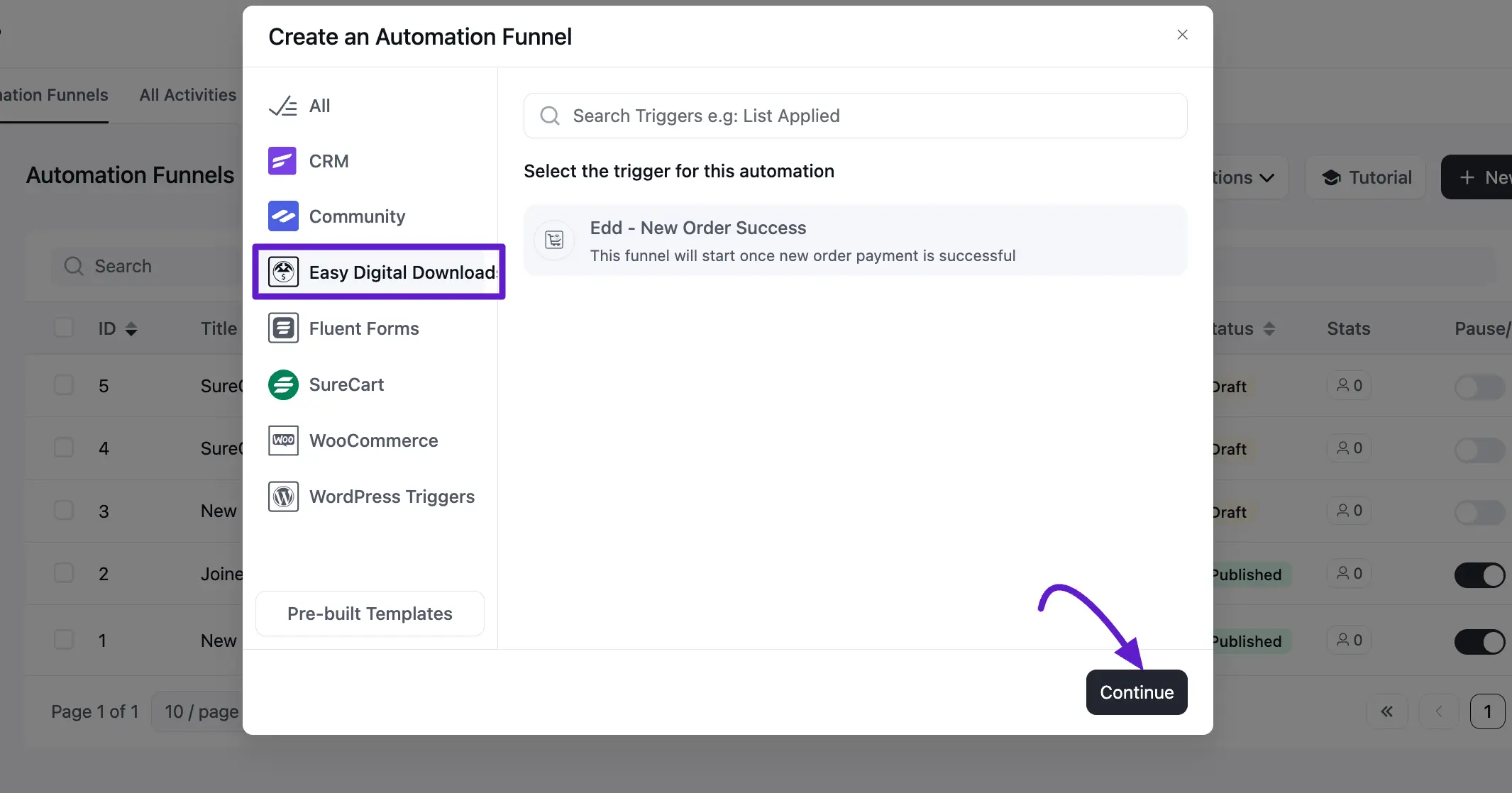The width and height of the screenshot is (1512, 793).
Task: Click the funnels list Search field
Action: pyautogui.click(x=148, y=266)
